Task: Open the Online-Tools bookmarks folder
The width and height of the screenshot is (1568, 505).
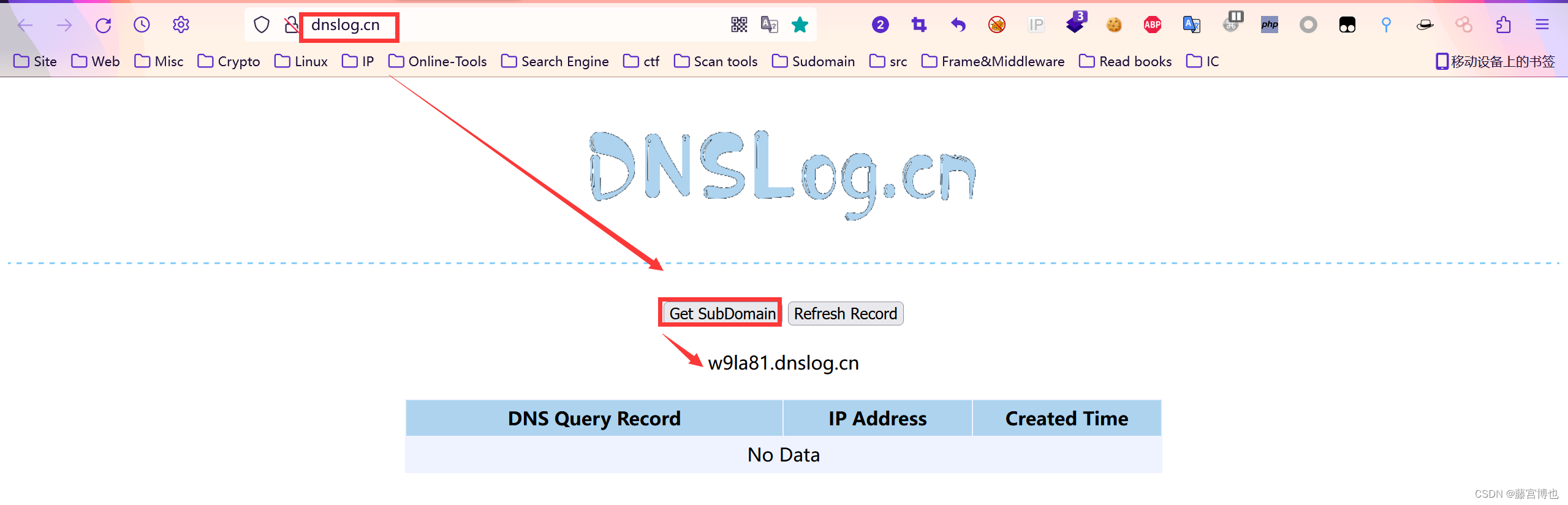Action: point(437,61)
